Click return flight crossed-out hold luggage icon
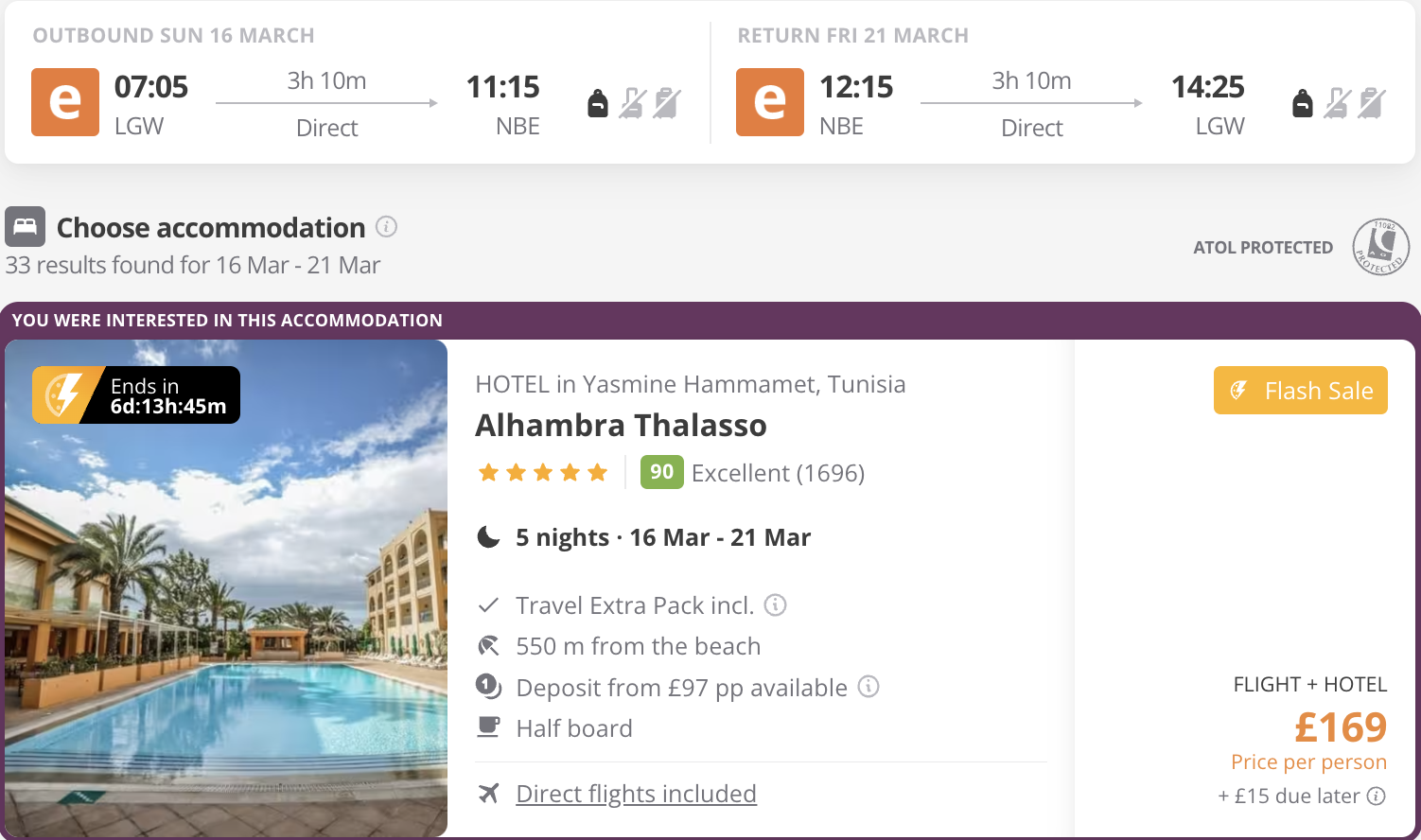1421x840 pixels. pyautogui.click(x=1372, y=102)
